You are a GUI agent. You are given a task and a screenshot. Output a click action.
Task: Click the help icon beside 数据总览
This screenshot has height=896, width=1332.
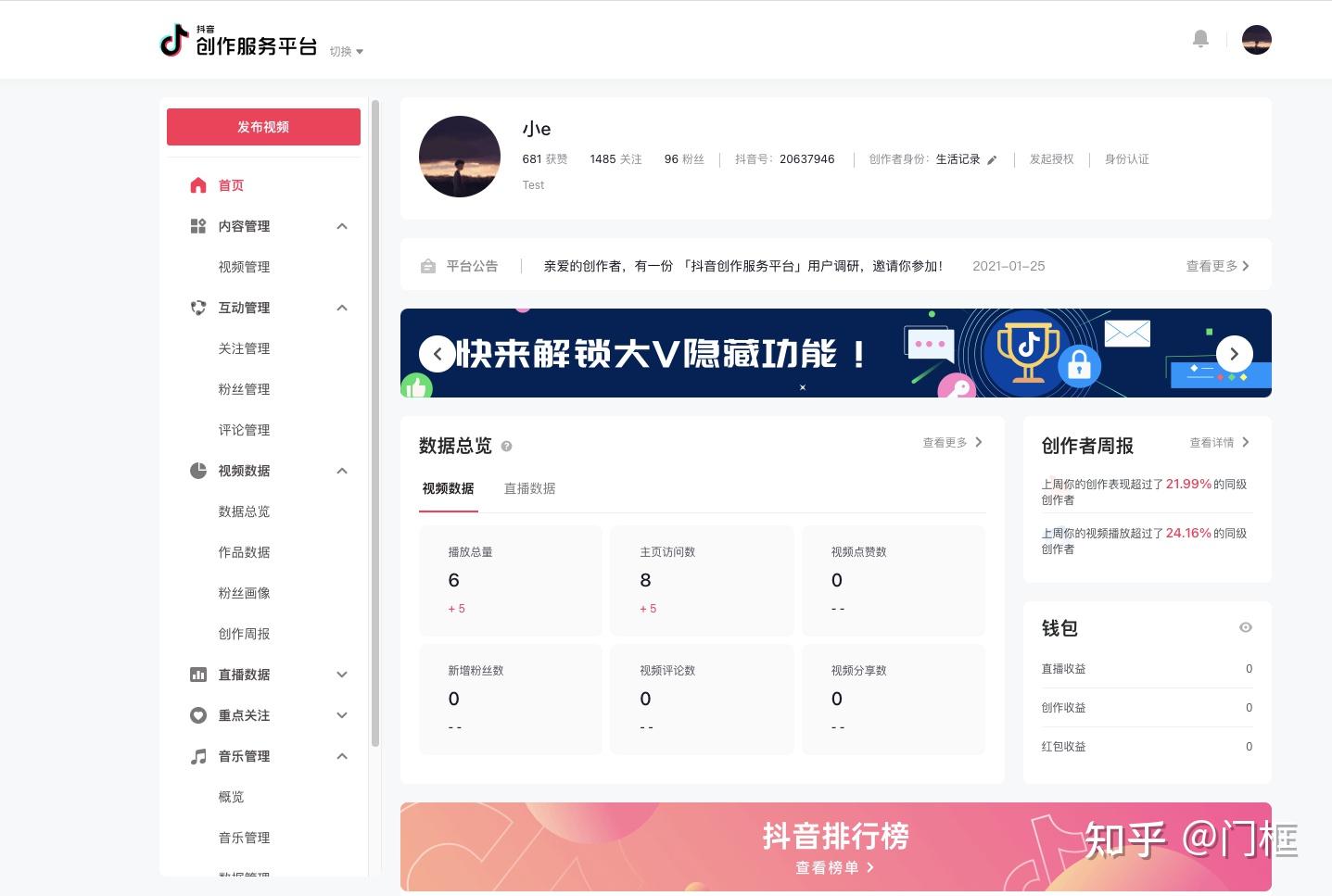(x=506, y=447)
